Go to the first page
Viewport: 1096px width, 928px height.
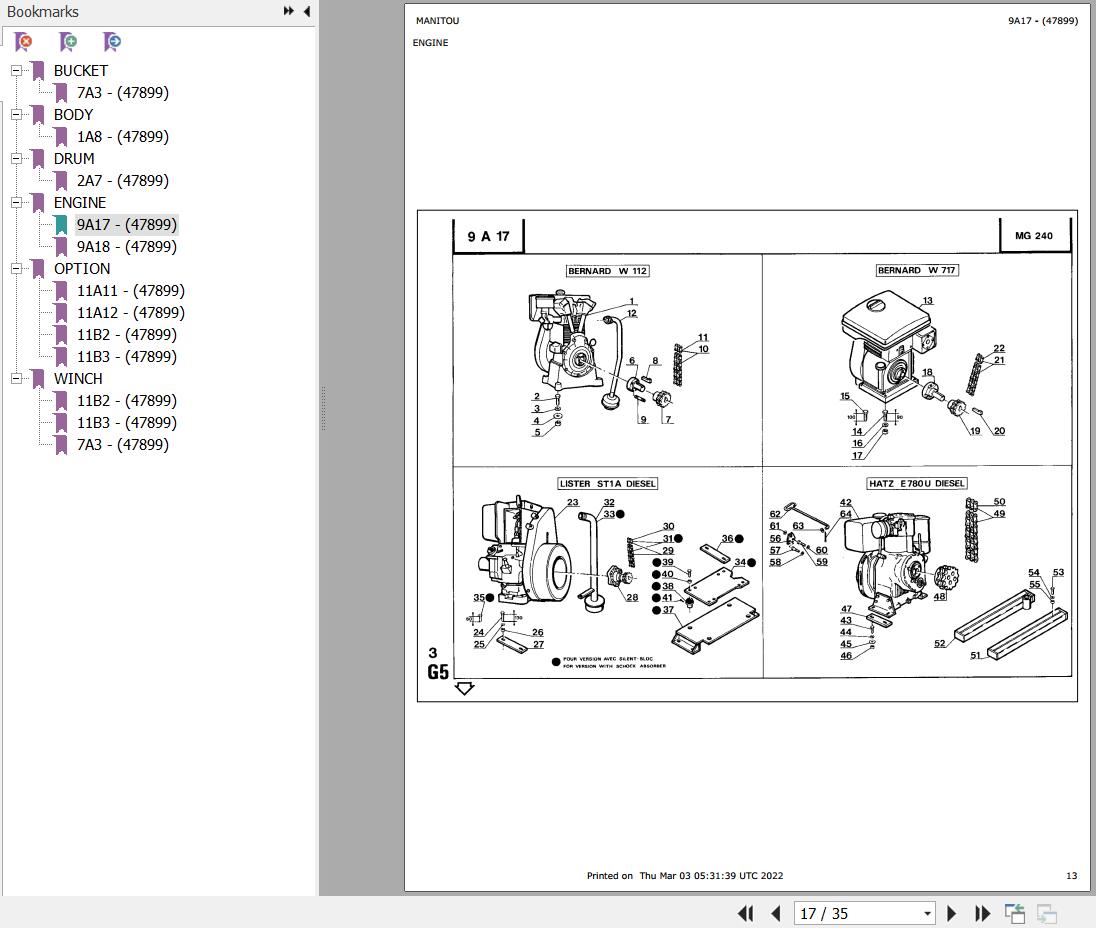coord(746,913)
